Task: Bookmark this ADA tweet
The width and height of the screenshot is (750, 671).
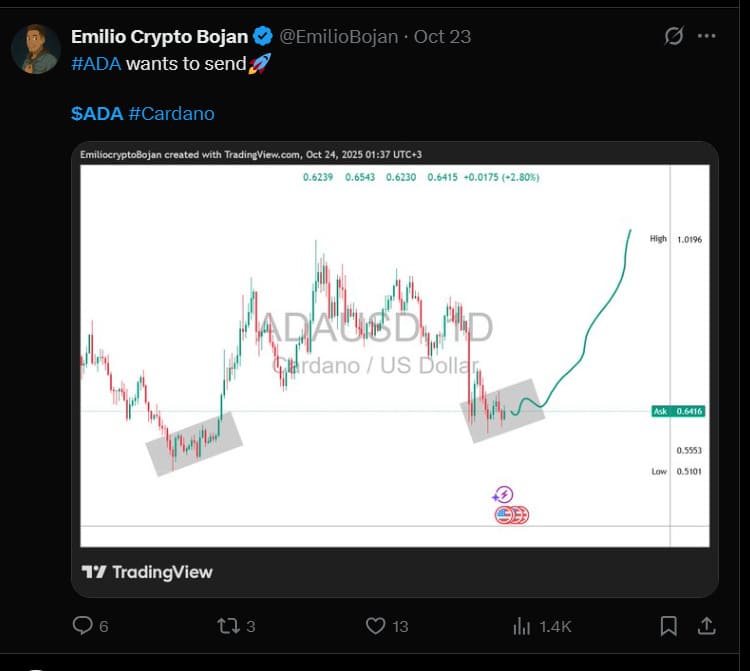Action: click(x=668, y=626)
